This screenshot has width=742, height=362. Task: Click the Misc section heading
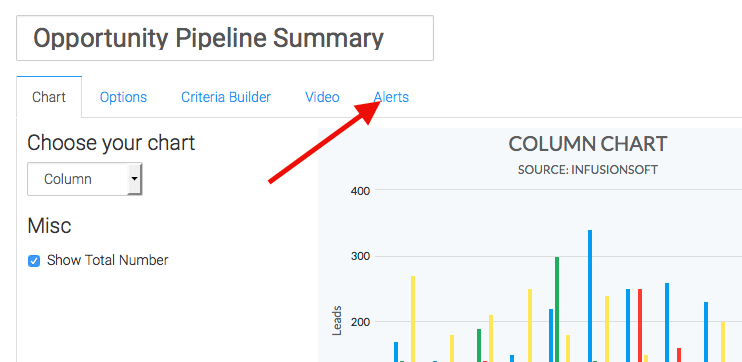[49, 226]
